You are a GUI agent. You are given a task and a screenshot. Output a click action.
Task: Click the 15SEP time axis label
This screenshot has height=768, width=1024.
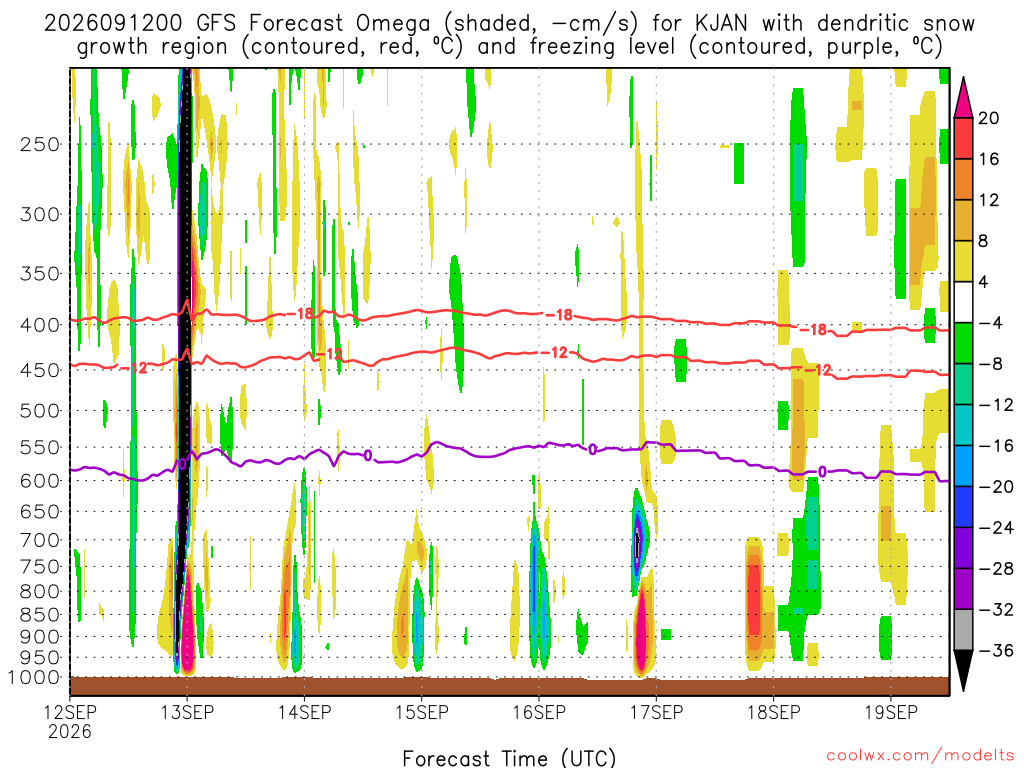[422, 712]
